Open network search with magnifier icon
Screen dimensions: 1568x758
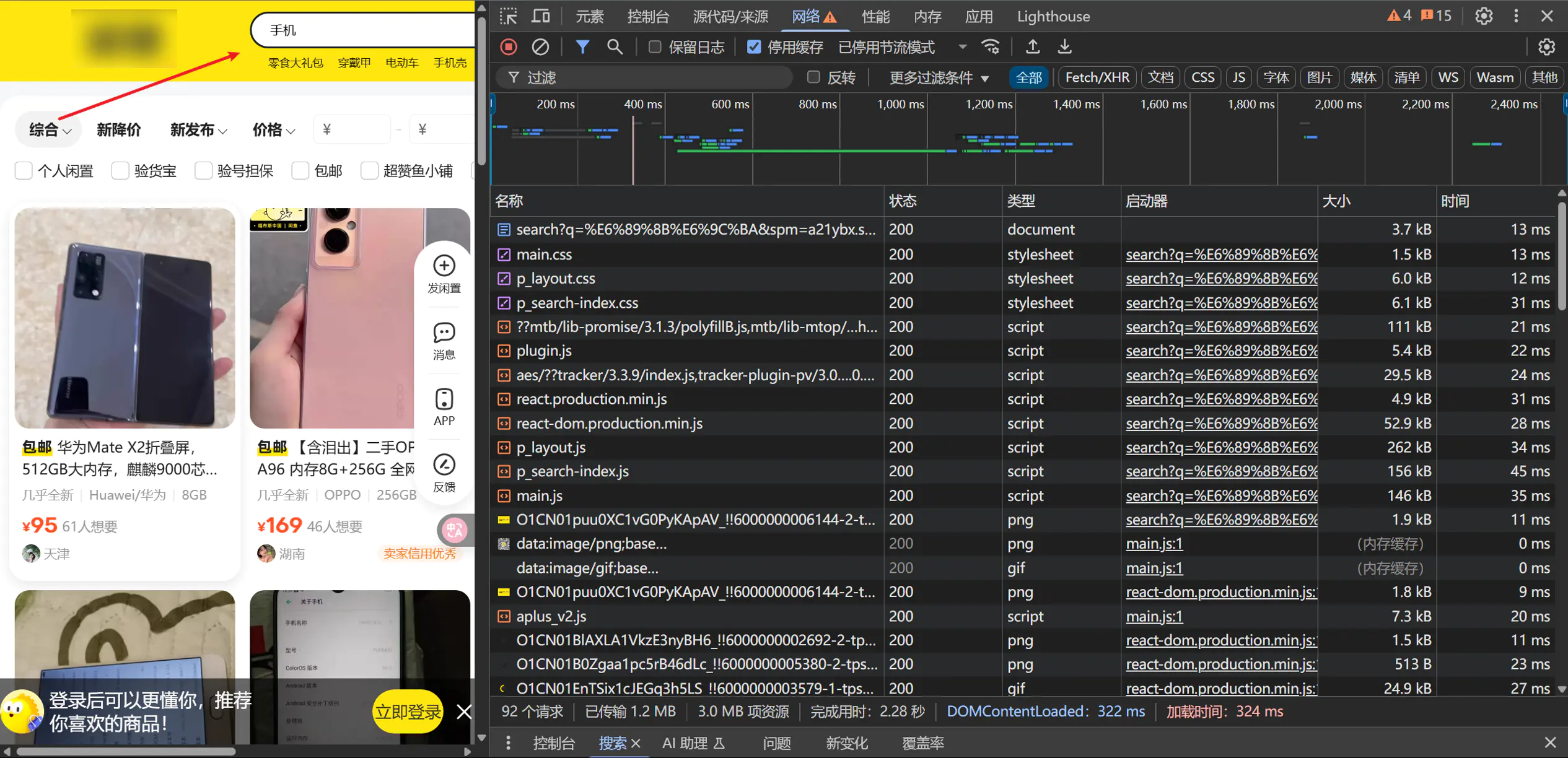click(x=614, y=47)
